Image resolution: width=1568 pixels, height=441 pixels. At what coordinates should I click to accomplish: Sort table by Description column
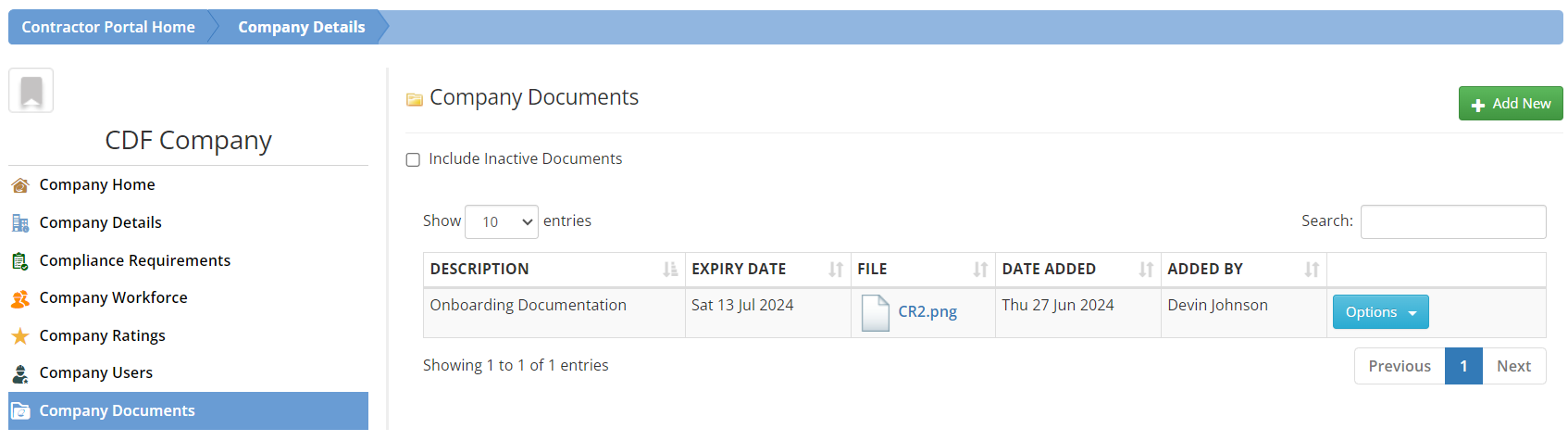pos(553,270)
